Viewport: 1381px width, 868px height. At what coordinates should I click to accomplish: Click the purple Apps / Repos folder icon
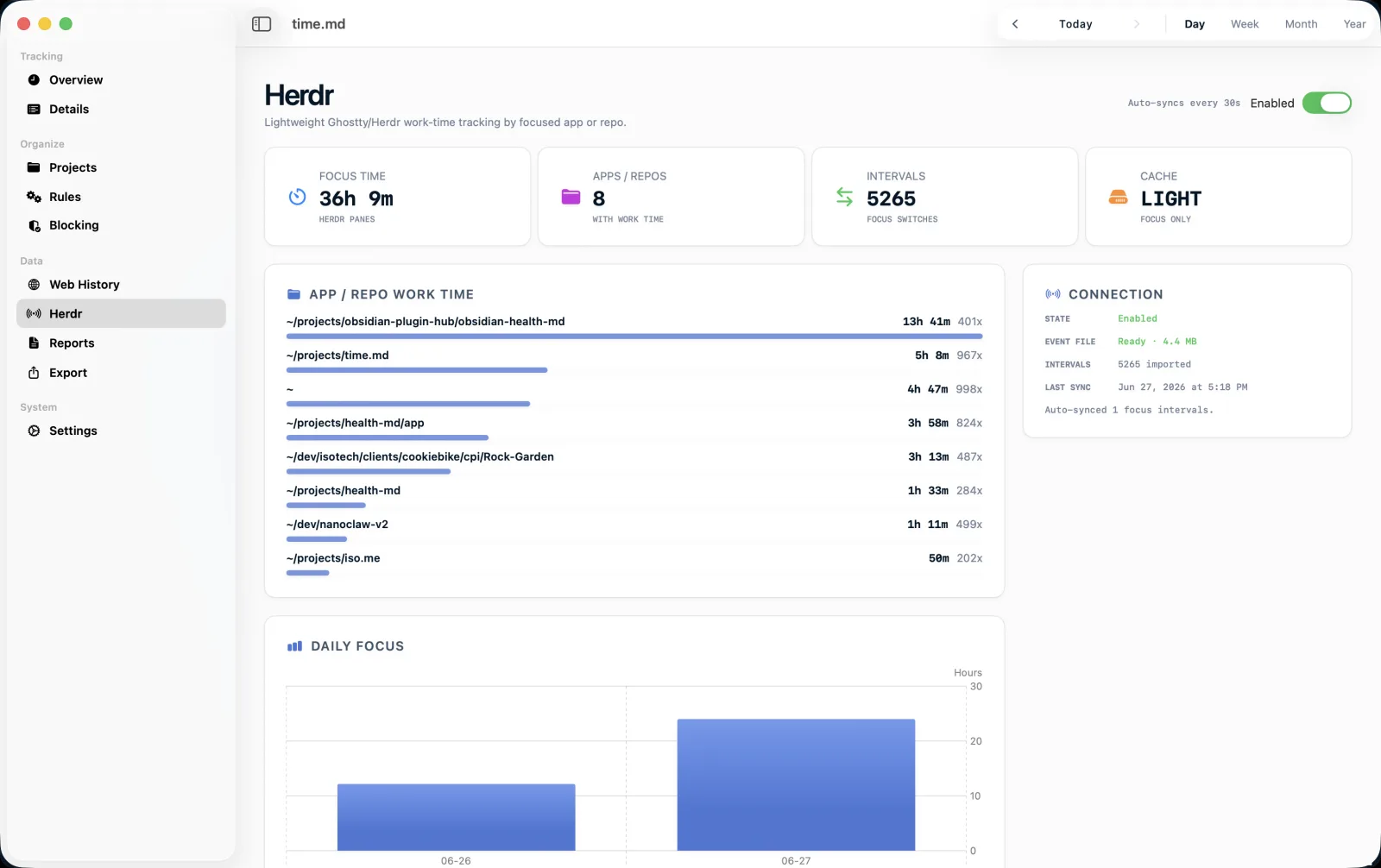point(571,197)
